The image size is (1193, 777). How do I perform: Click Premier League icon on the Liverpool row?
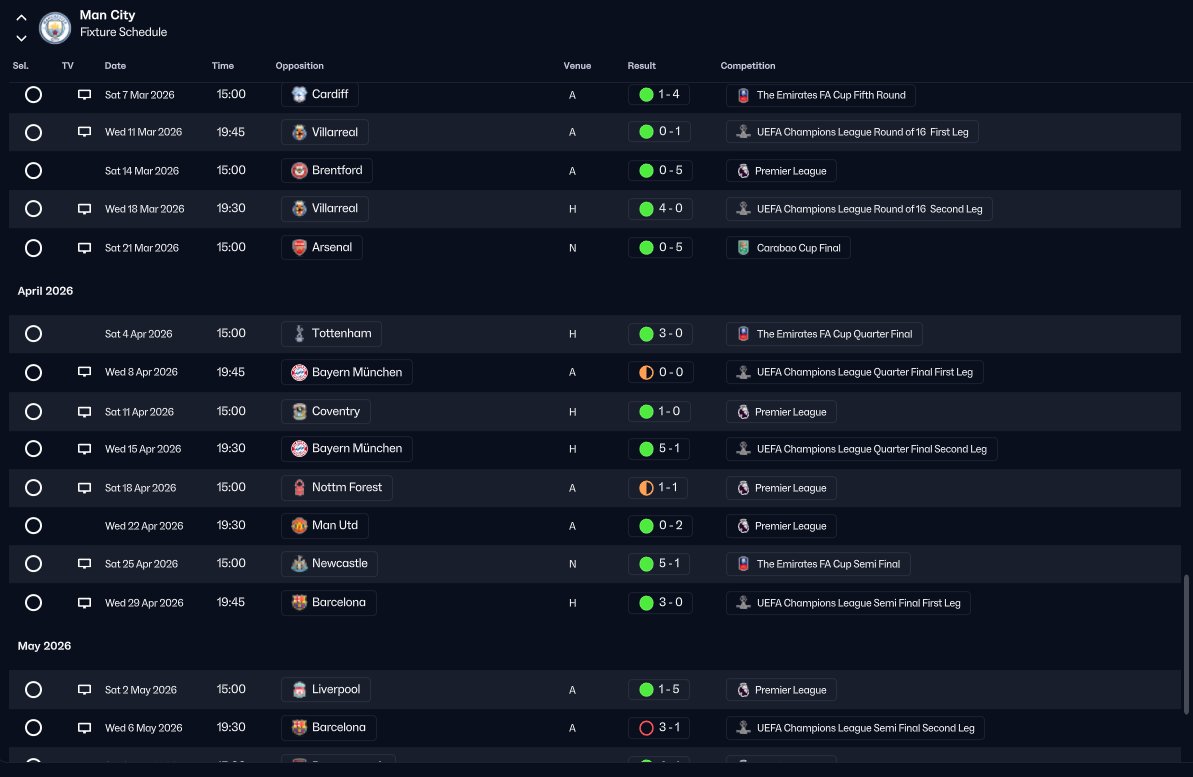(743, 689)
